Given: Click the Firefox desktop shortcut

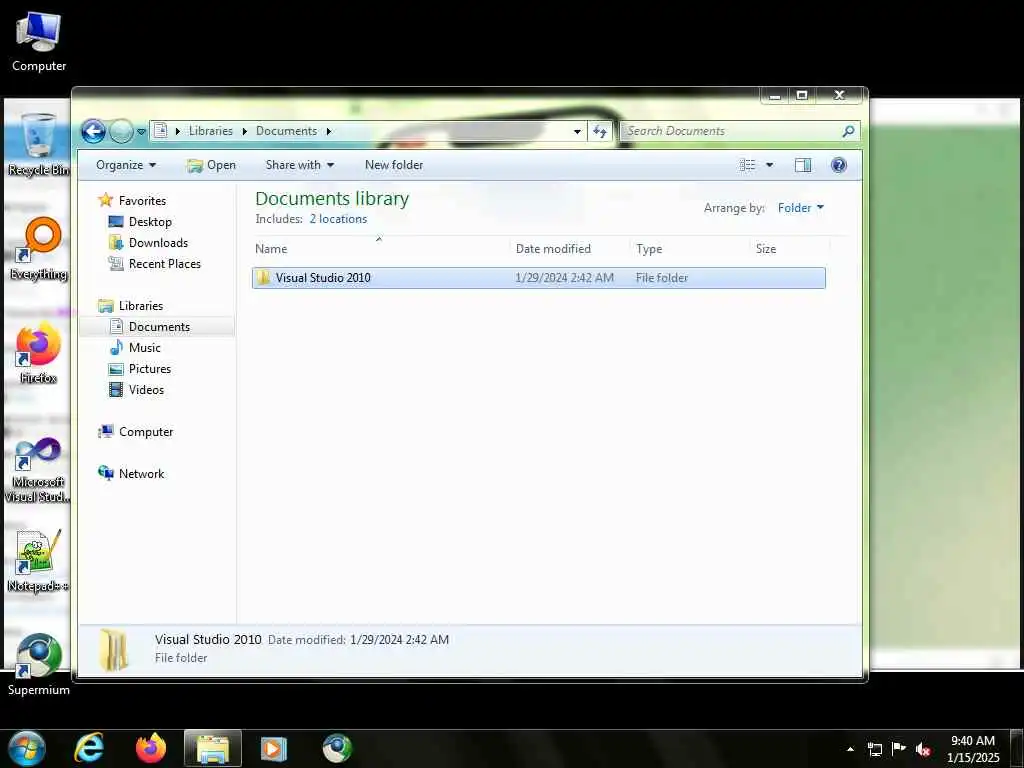Looking at the screenshot, I should point(38,353).
